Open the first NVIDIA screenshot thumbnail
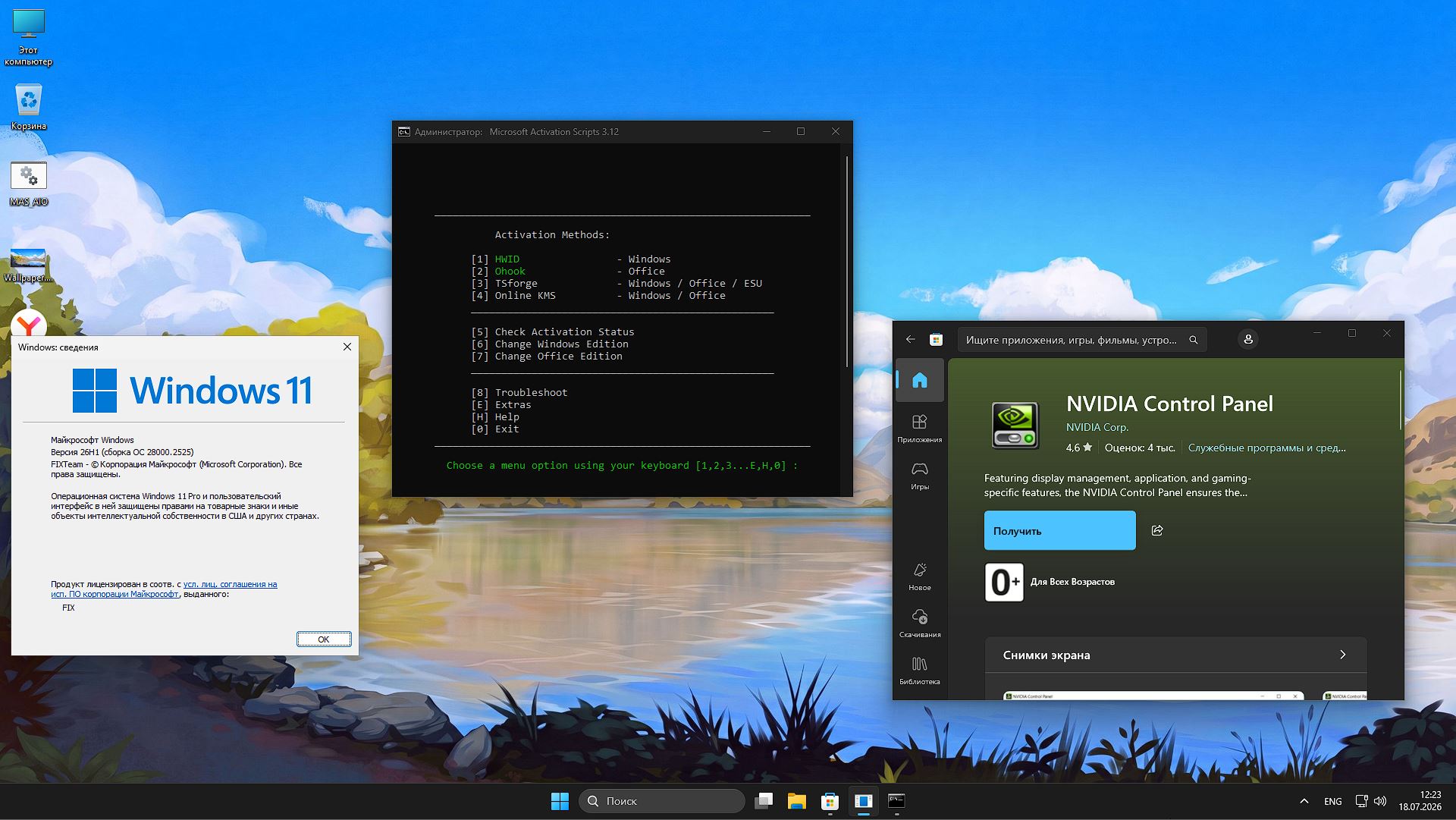1456x820 pixels. tap(1153, 696)
